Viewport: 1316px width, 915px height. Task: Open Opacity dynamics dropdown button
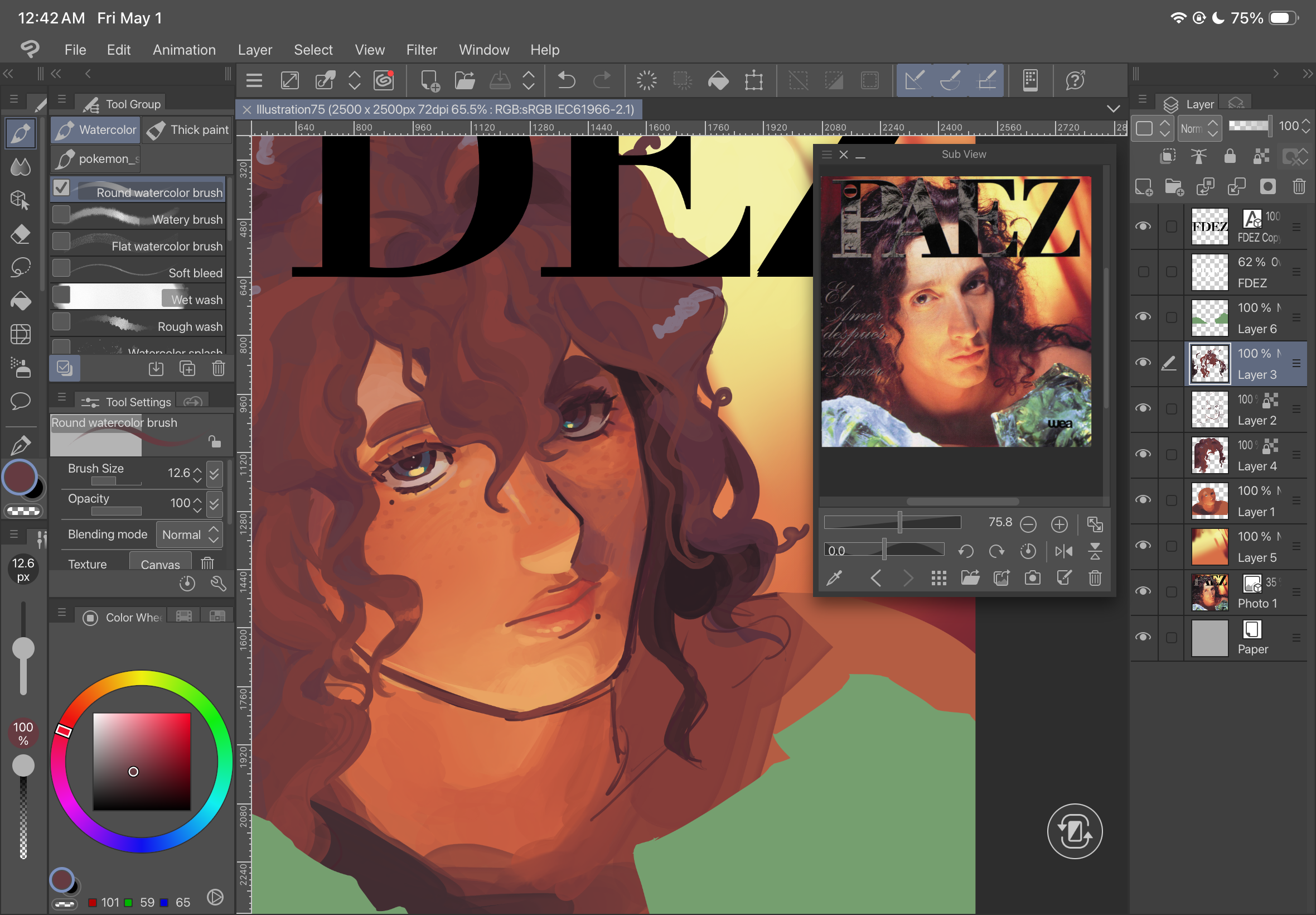[214, 503]
